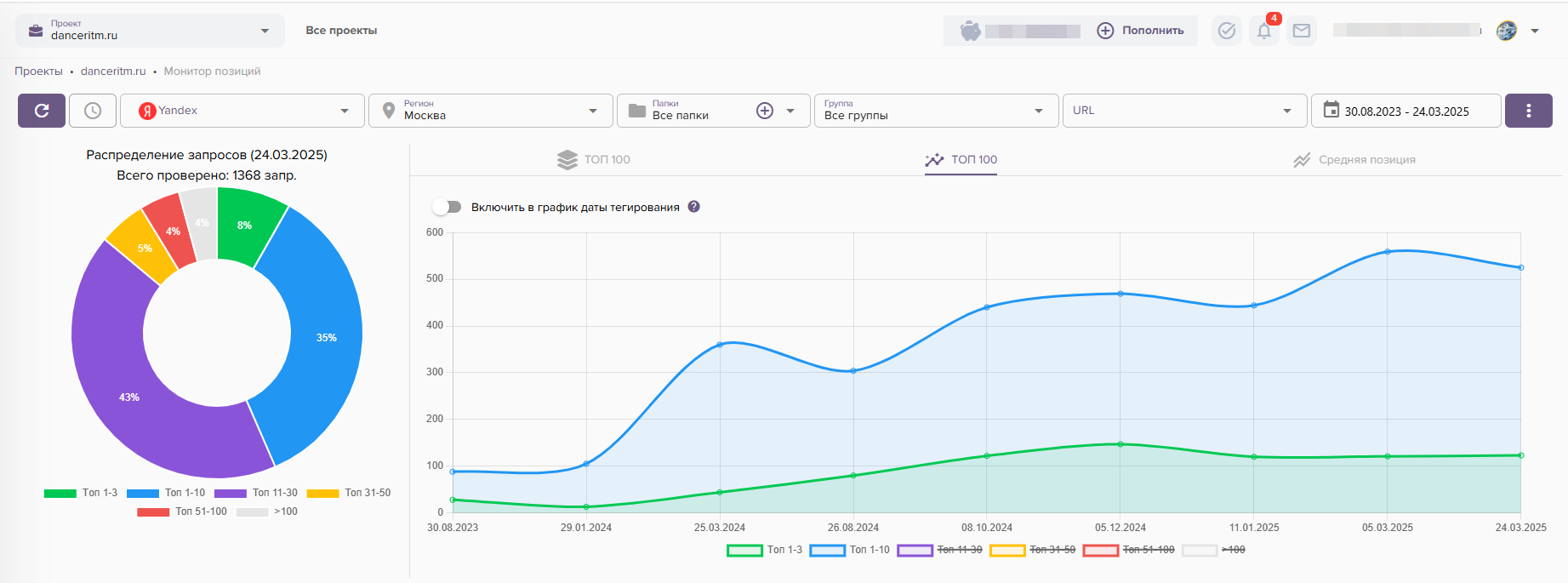Switch to the Средняя позиция tab
This screenshot has width=1568, height=583.
pos(1354,160)
